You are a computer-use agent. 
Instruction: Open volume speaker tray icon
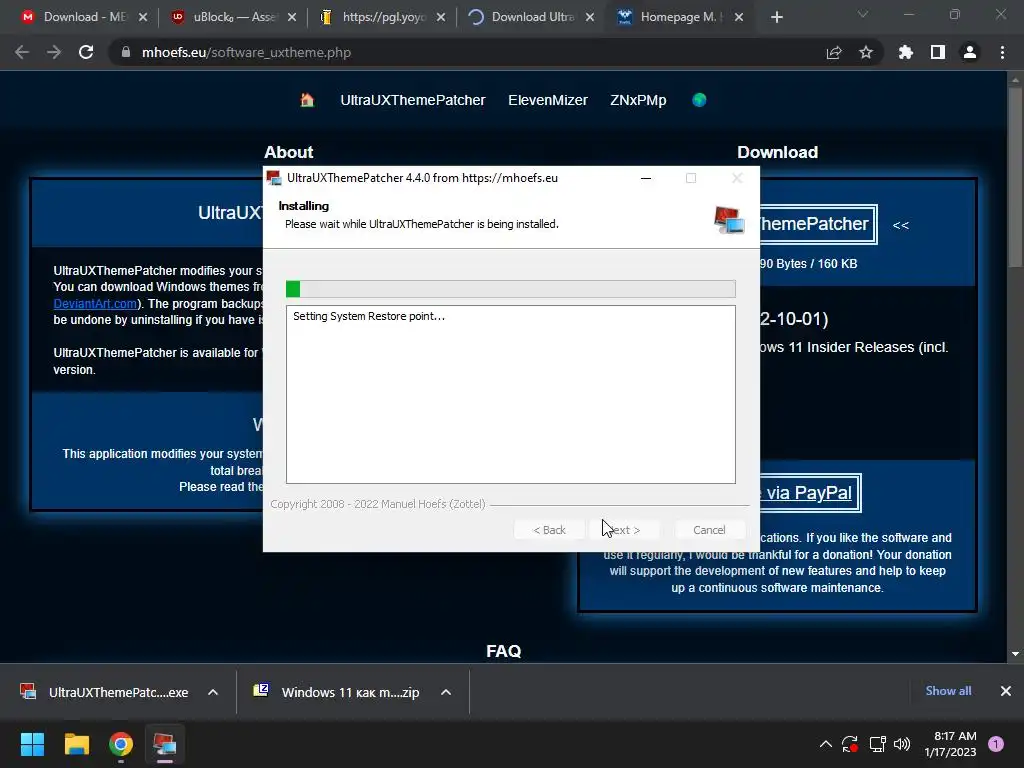pyautogui.click(x=902, y=744)
